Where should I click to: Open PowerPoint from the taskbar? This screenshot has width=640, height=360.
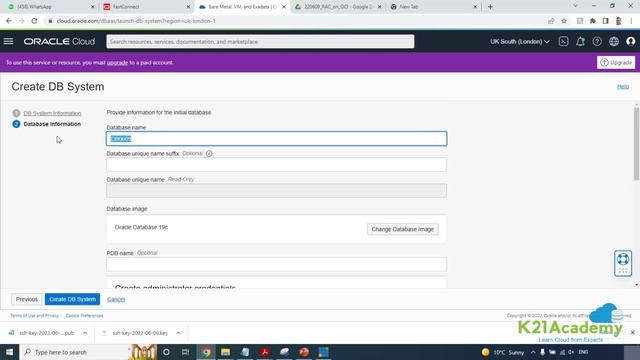[304, 352]
